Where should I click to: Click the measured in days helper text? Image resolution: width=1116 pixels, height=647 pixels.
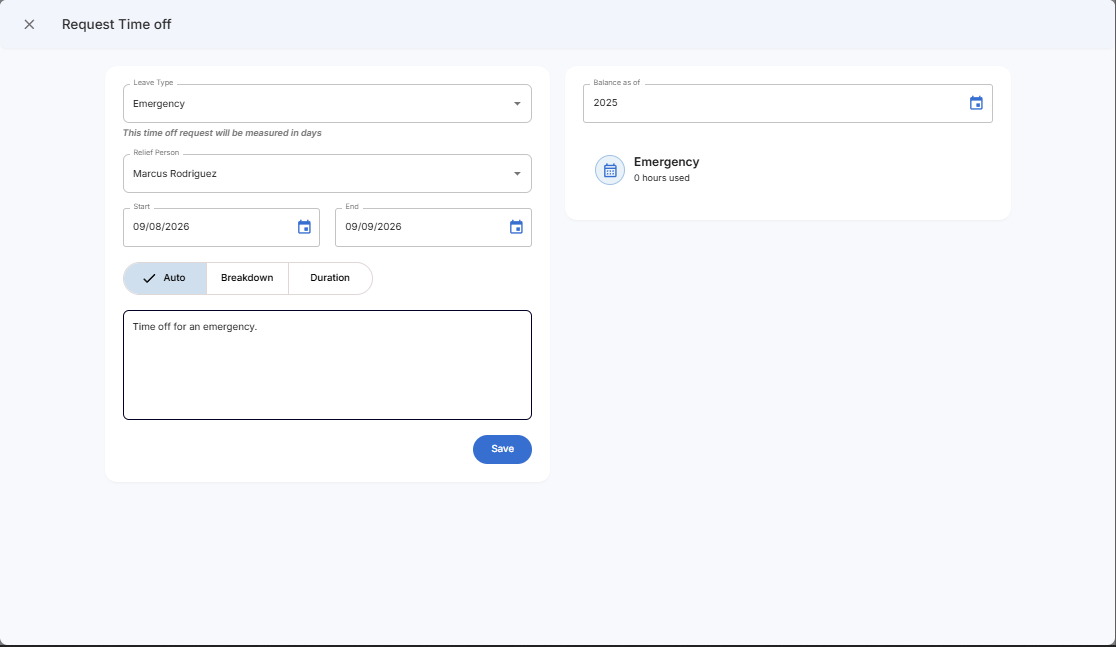pyautogui.click(x=222, y=133)
